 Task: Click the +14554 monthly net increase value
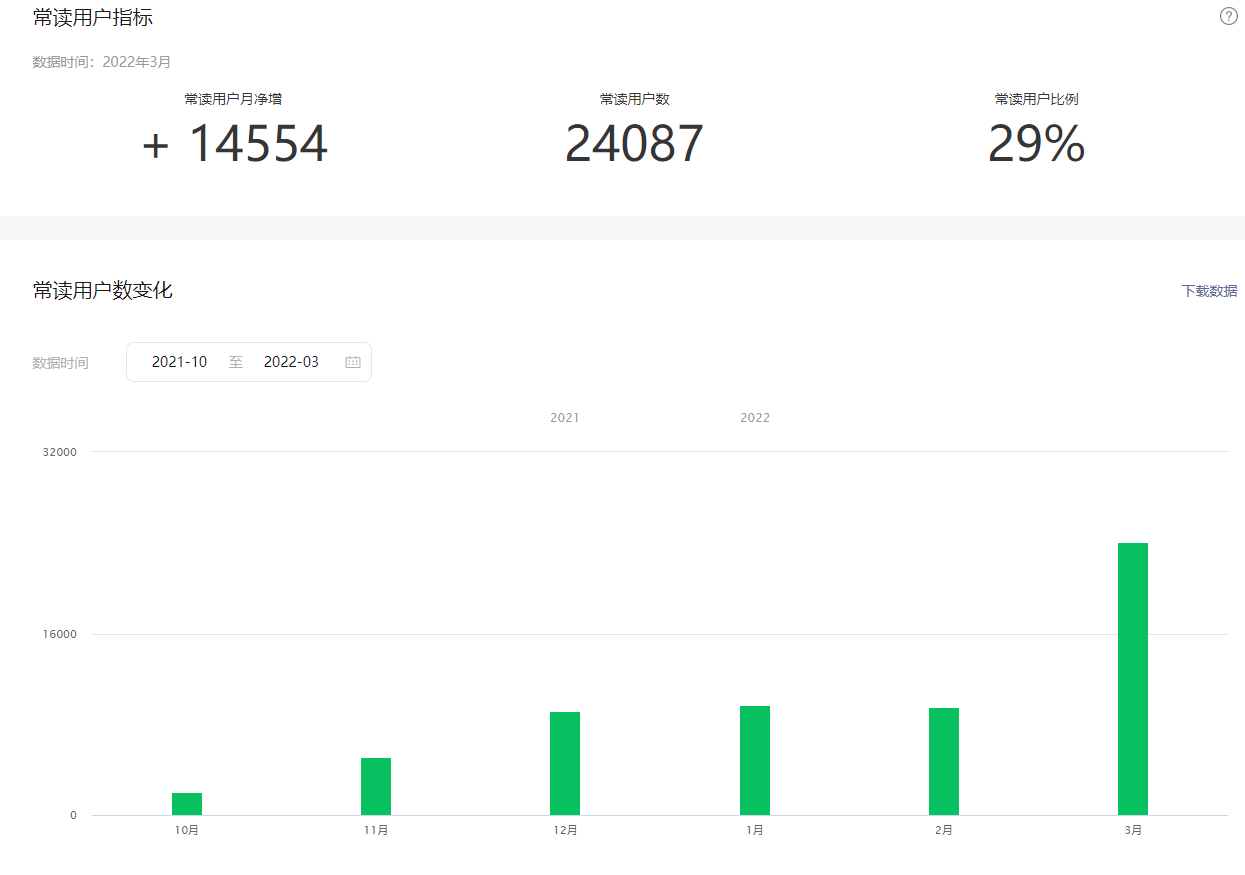point(235,144)
